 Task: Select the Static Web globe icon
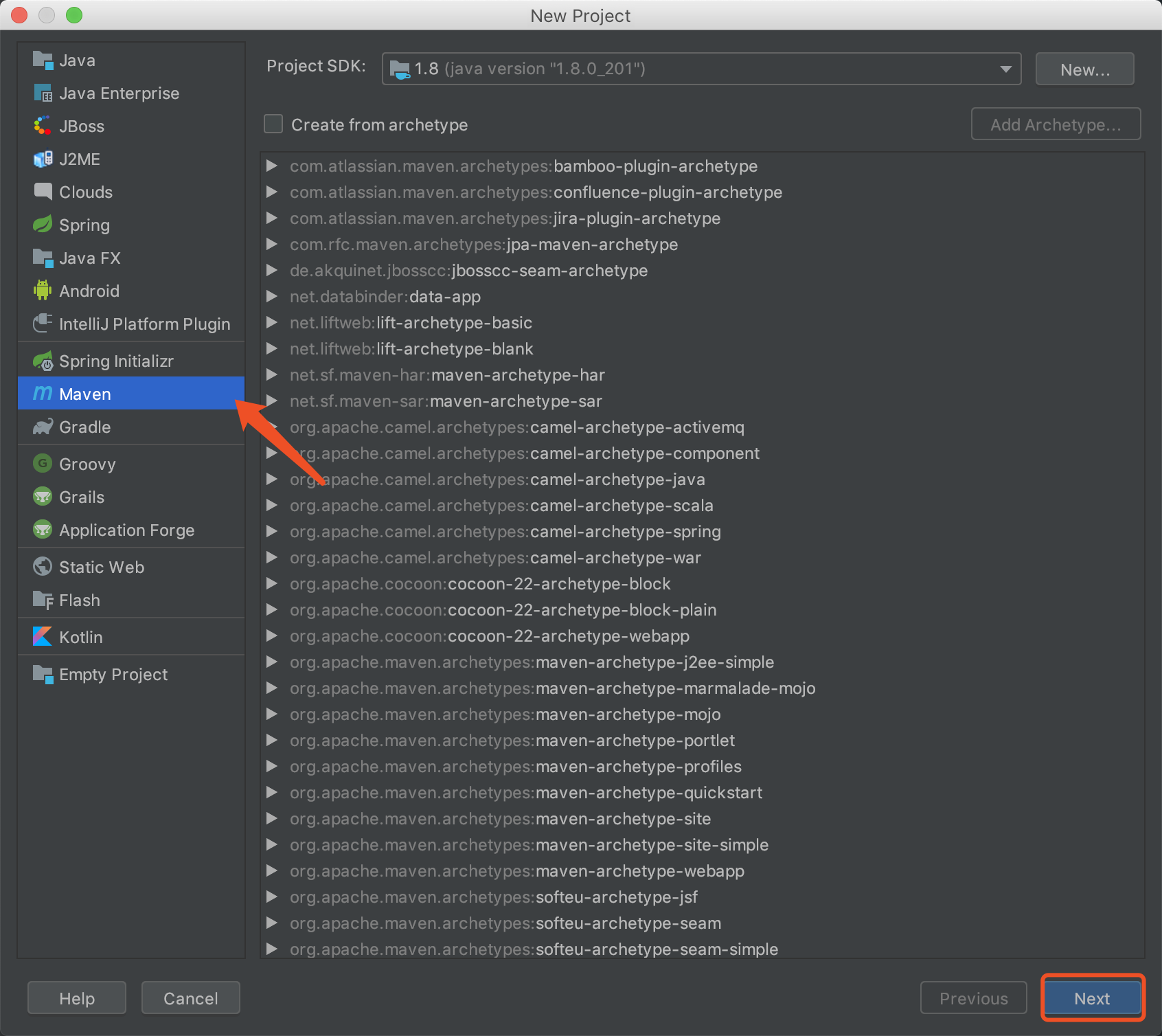(x=43, y=567)
